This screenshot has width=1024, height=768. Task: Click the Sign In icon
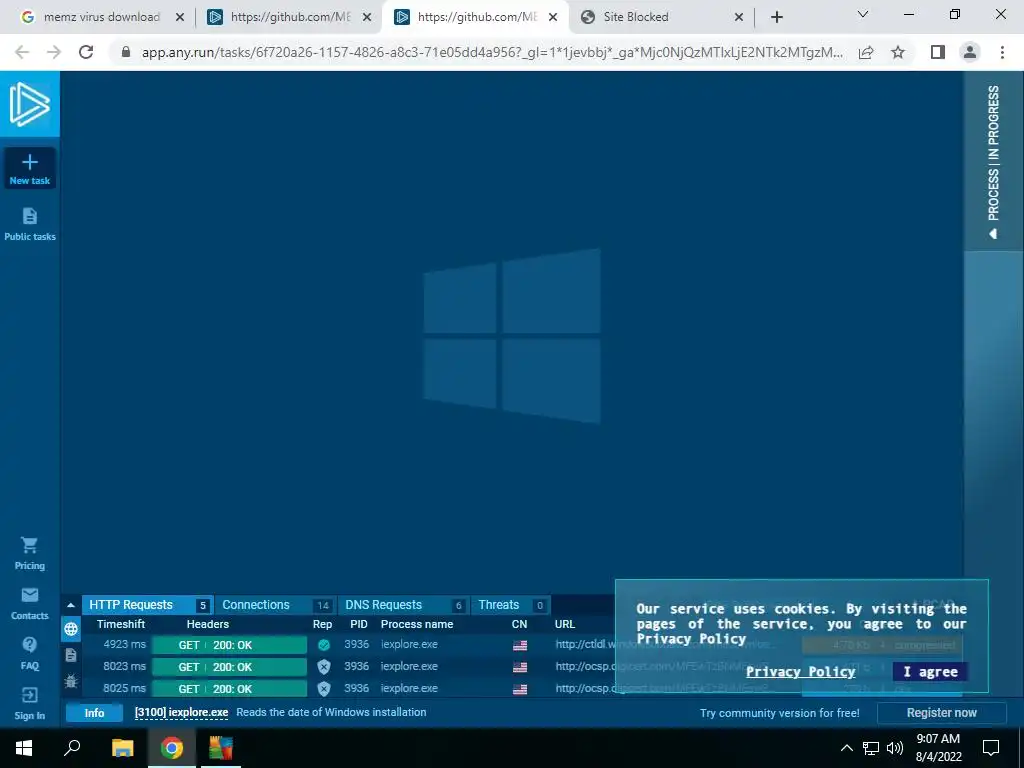pyautogui.click(x=29, y=695)
